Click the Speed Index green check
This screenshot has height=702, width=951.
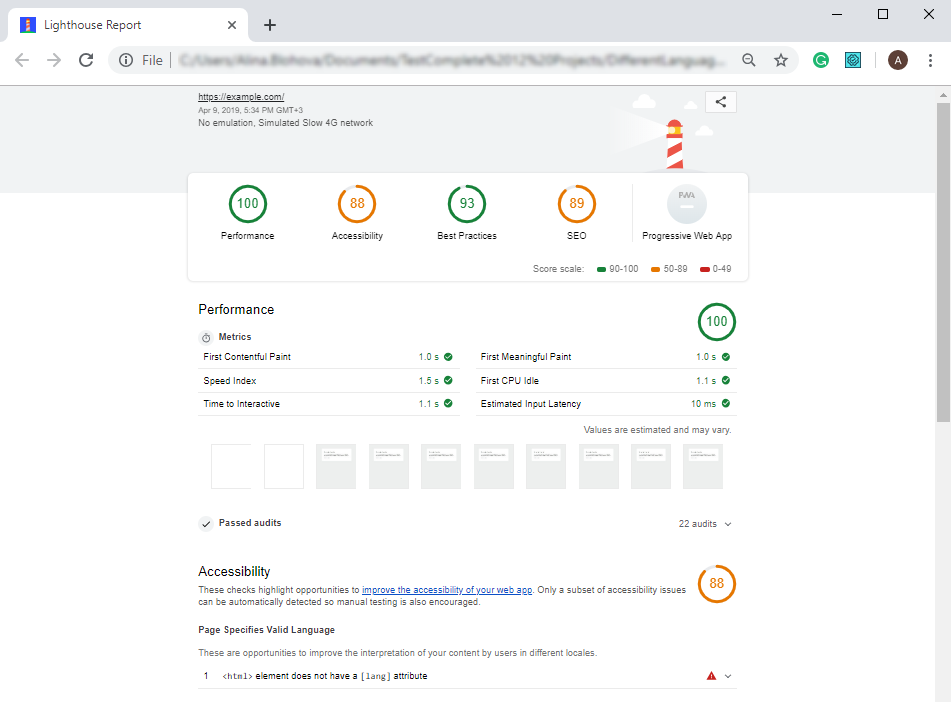coord(448,380)
